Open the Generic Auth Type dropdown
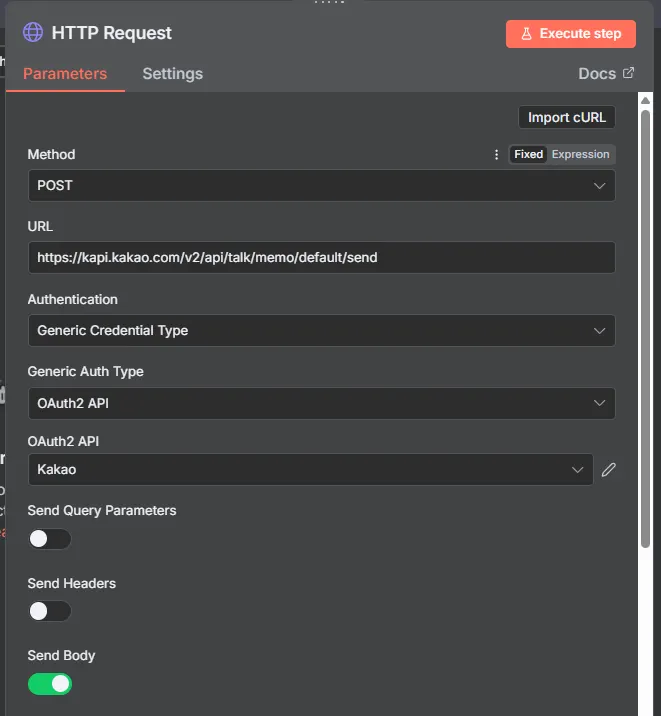The height and width of the screenshot is (716, 661). [x=320, y=403]
